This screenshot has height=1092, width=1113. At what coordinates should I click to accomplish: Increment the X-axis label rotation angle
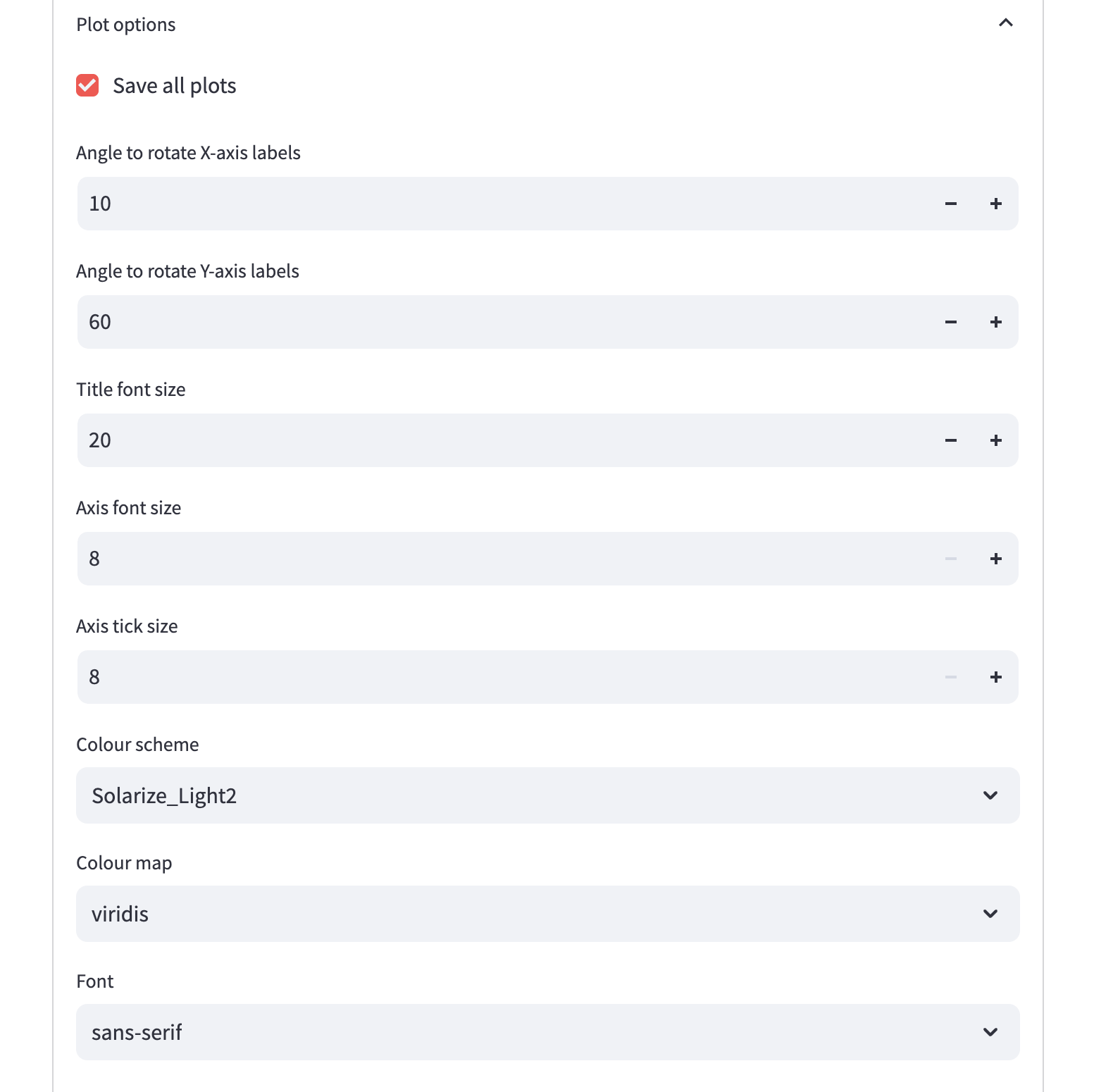pos(995,204)
